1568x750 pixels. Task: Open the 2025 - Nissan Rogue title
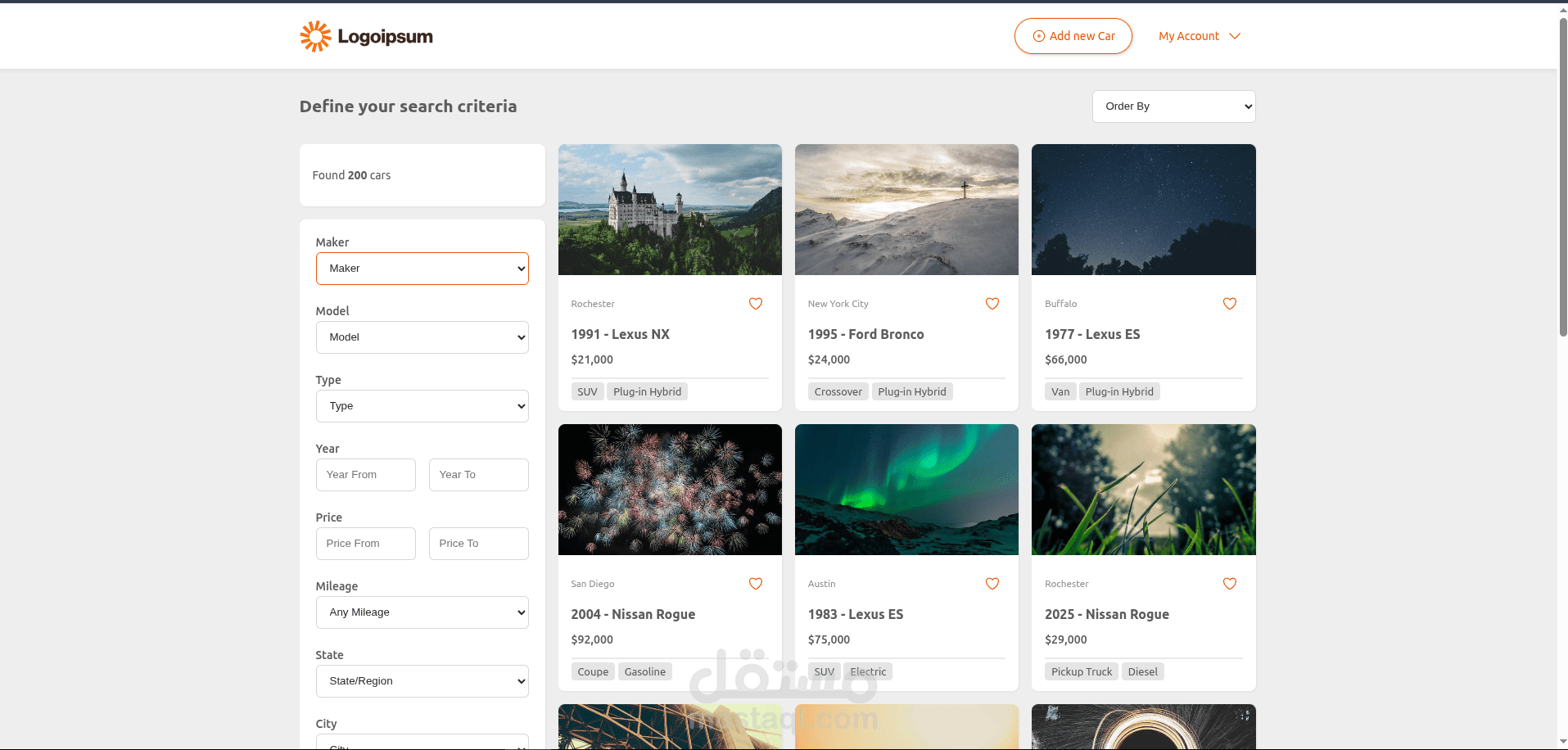coord(1107,614)
